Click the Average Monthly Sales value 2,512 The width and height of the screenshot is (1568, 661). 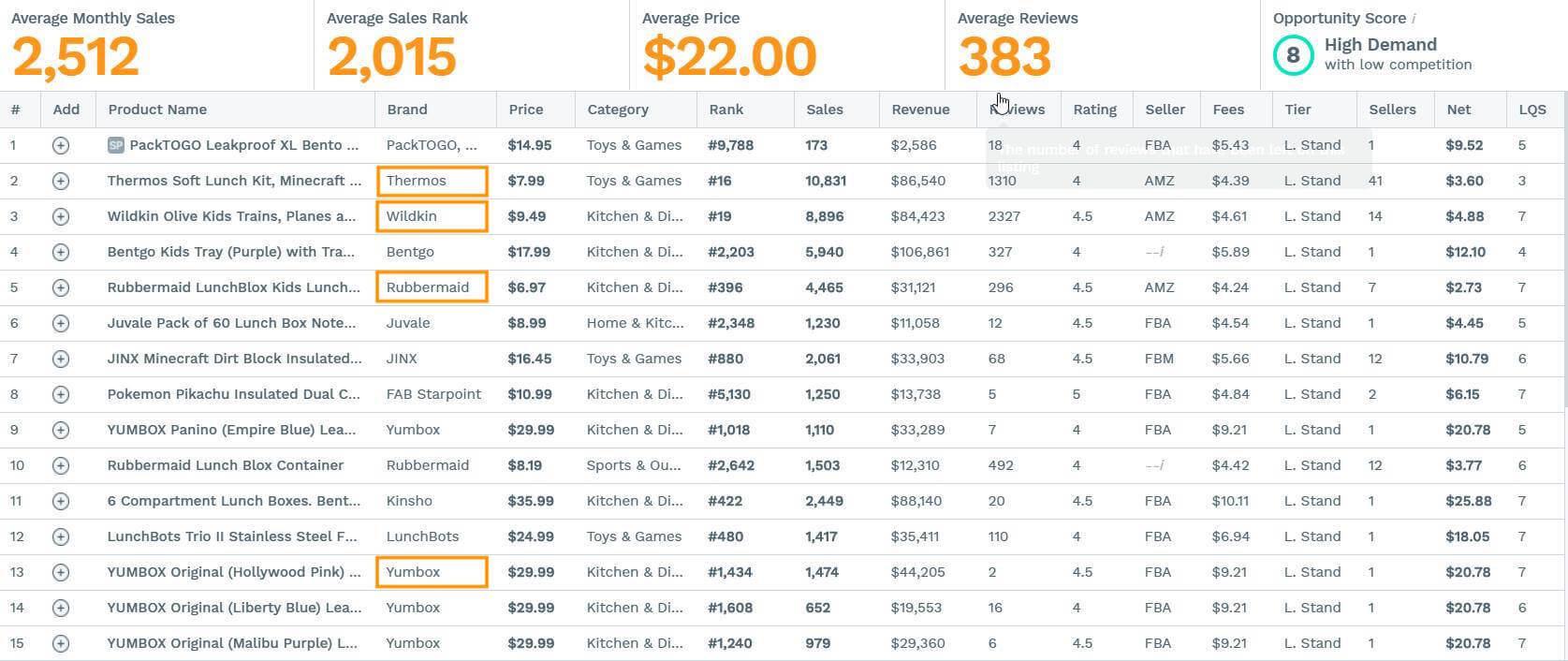pyautogui.click(x=75, y=57)
